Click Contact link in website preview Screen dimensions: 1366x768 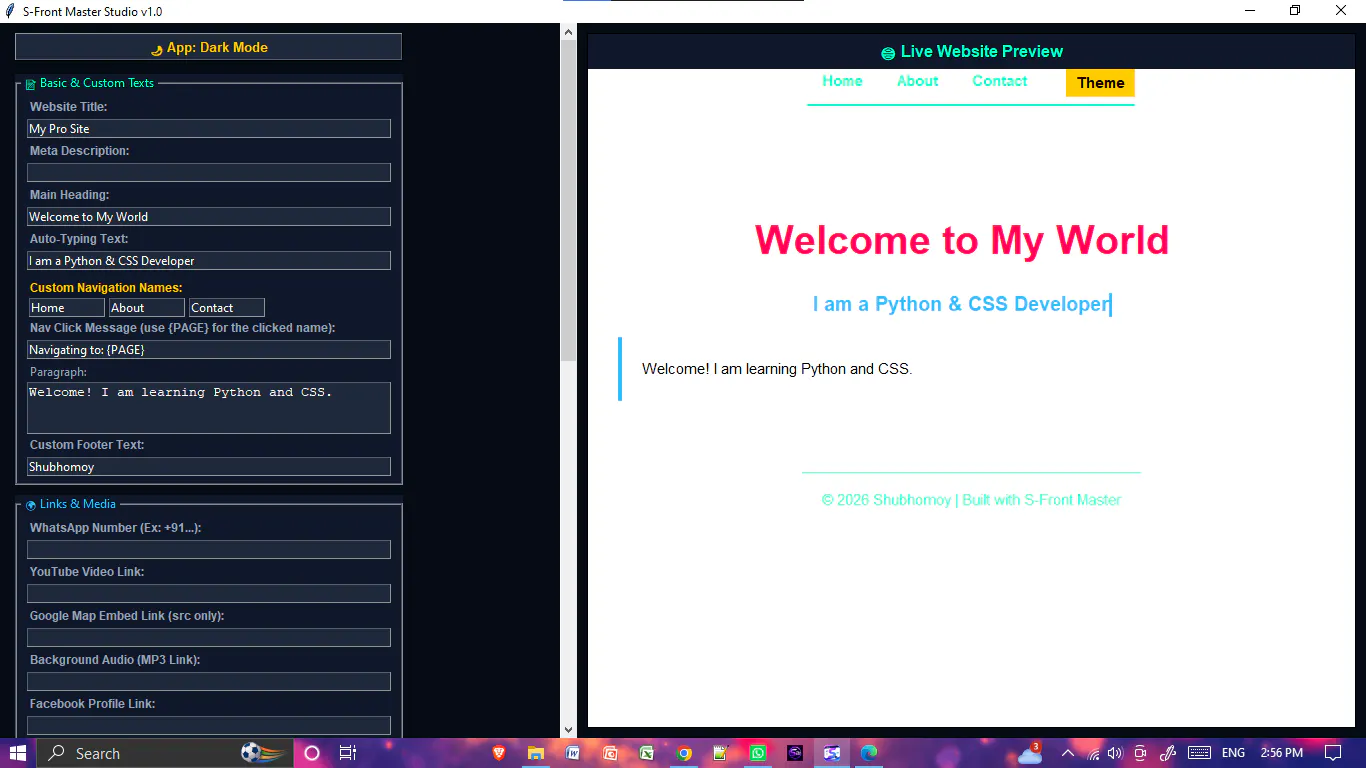click(999, 81)
